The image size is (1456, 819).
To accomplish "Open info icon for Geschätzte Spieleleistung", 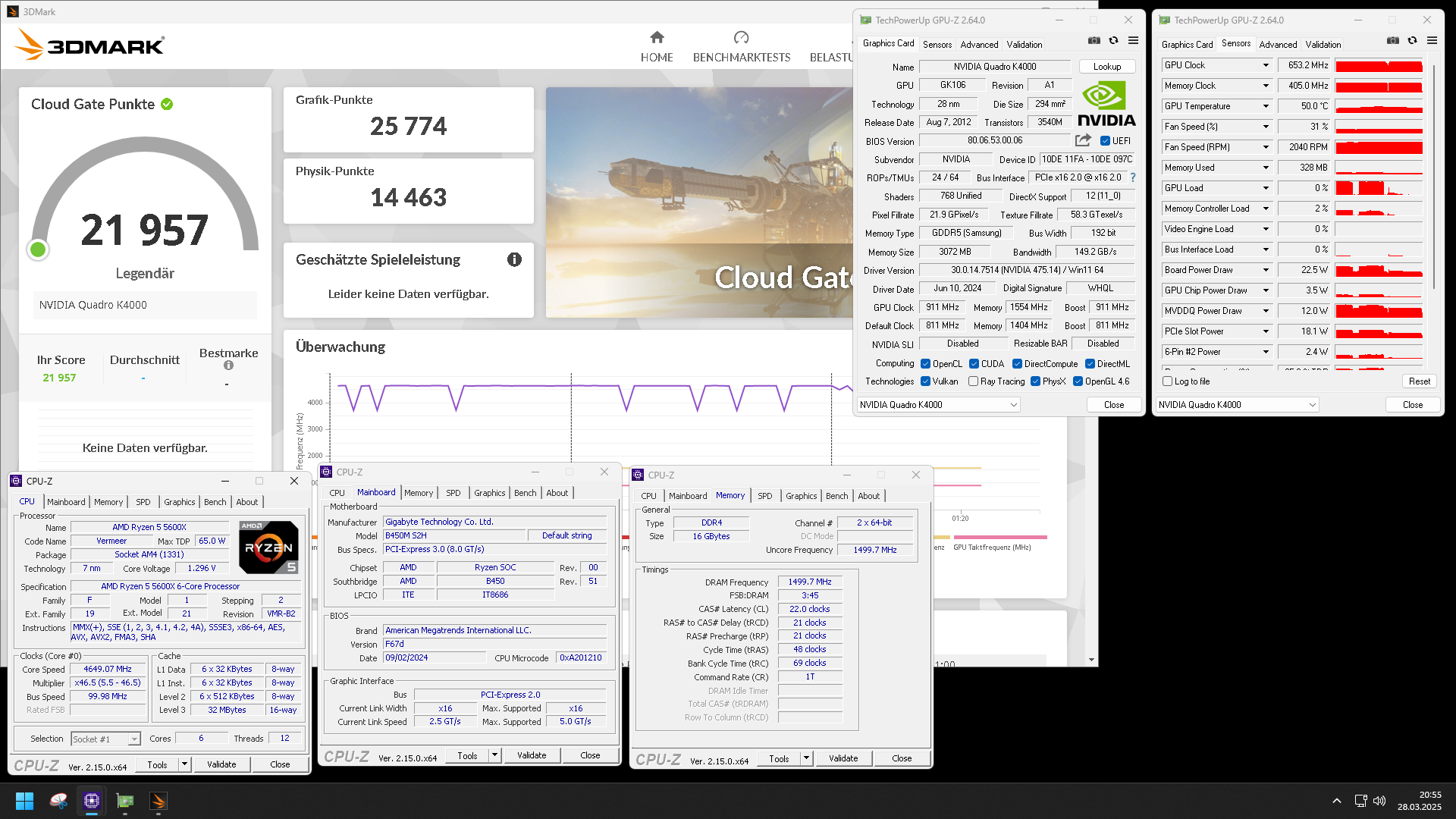I will [x=514, y=259].
